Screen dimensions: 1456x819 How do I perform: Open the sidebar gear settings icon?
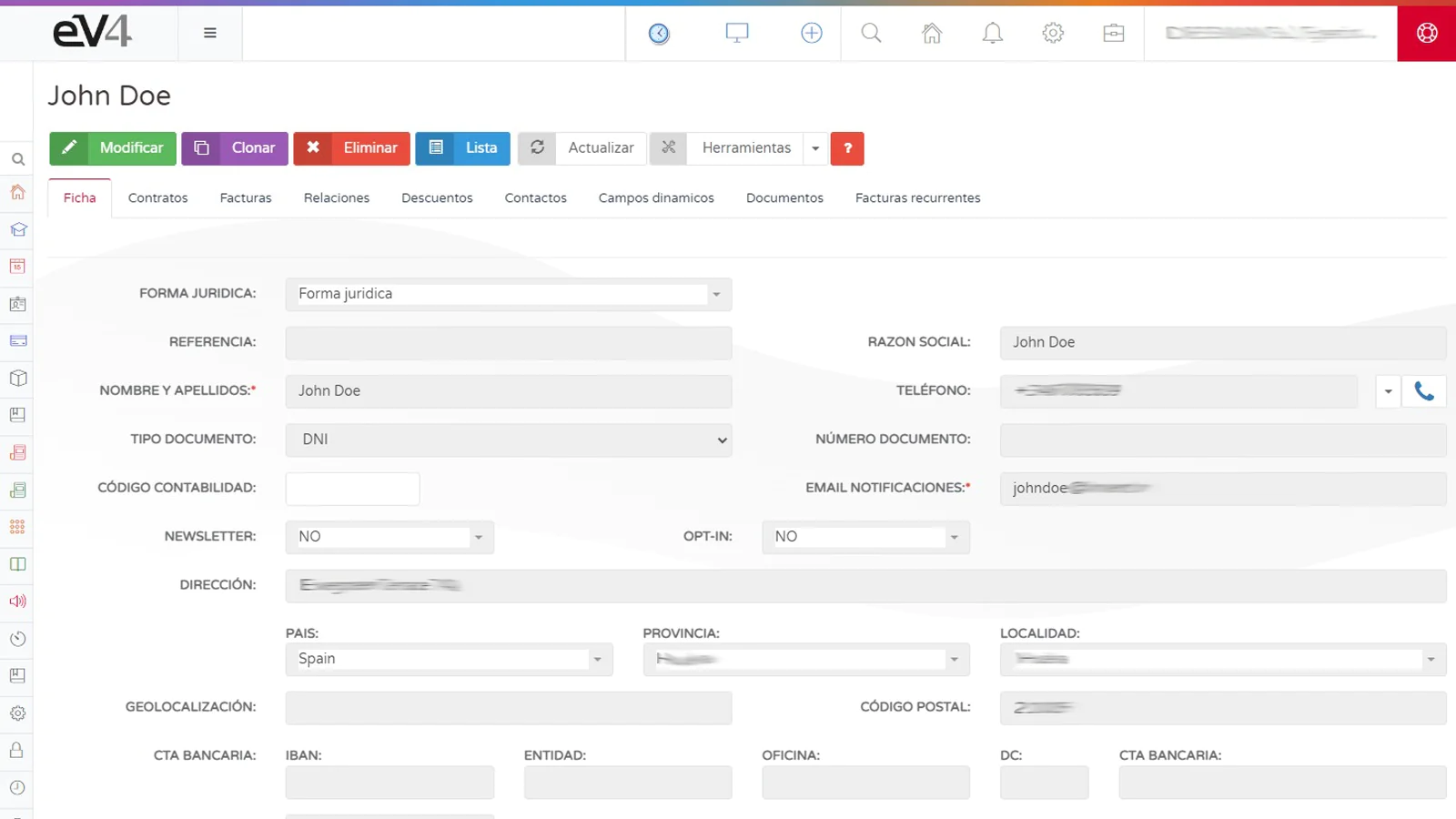(x=17, y=713)
